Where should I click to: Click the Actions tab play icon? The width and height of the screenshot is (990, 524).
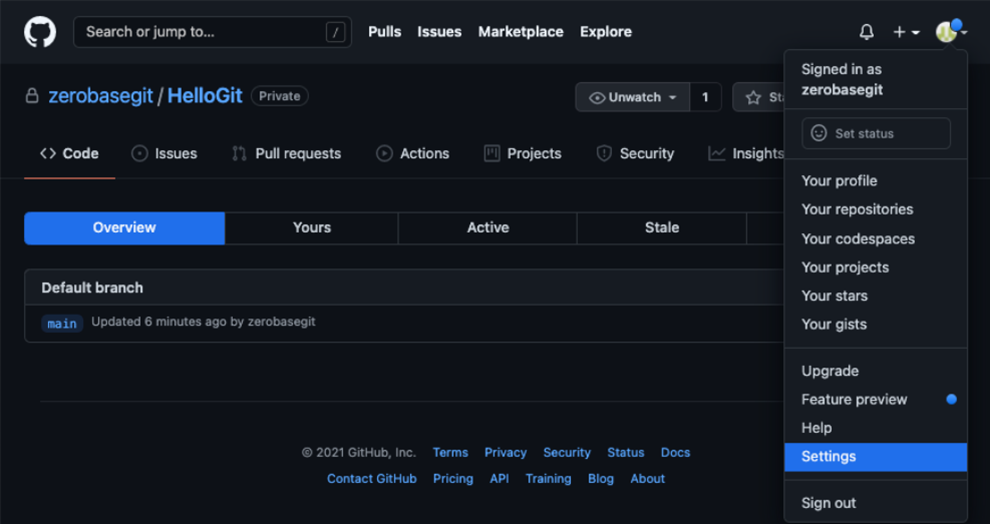click(384, 153)
